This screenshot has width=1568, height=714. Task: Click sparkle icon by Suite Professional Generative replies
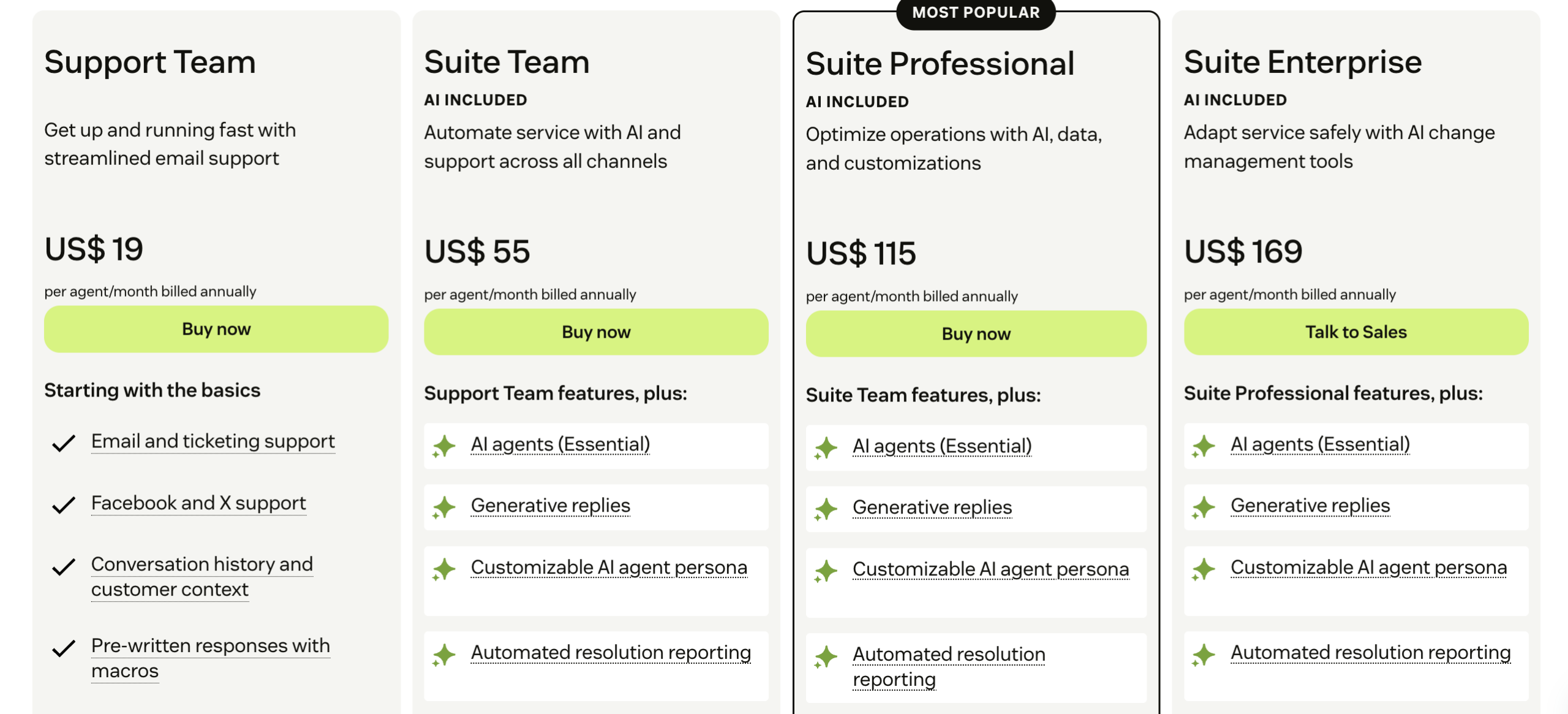826,509
